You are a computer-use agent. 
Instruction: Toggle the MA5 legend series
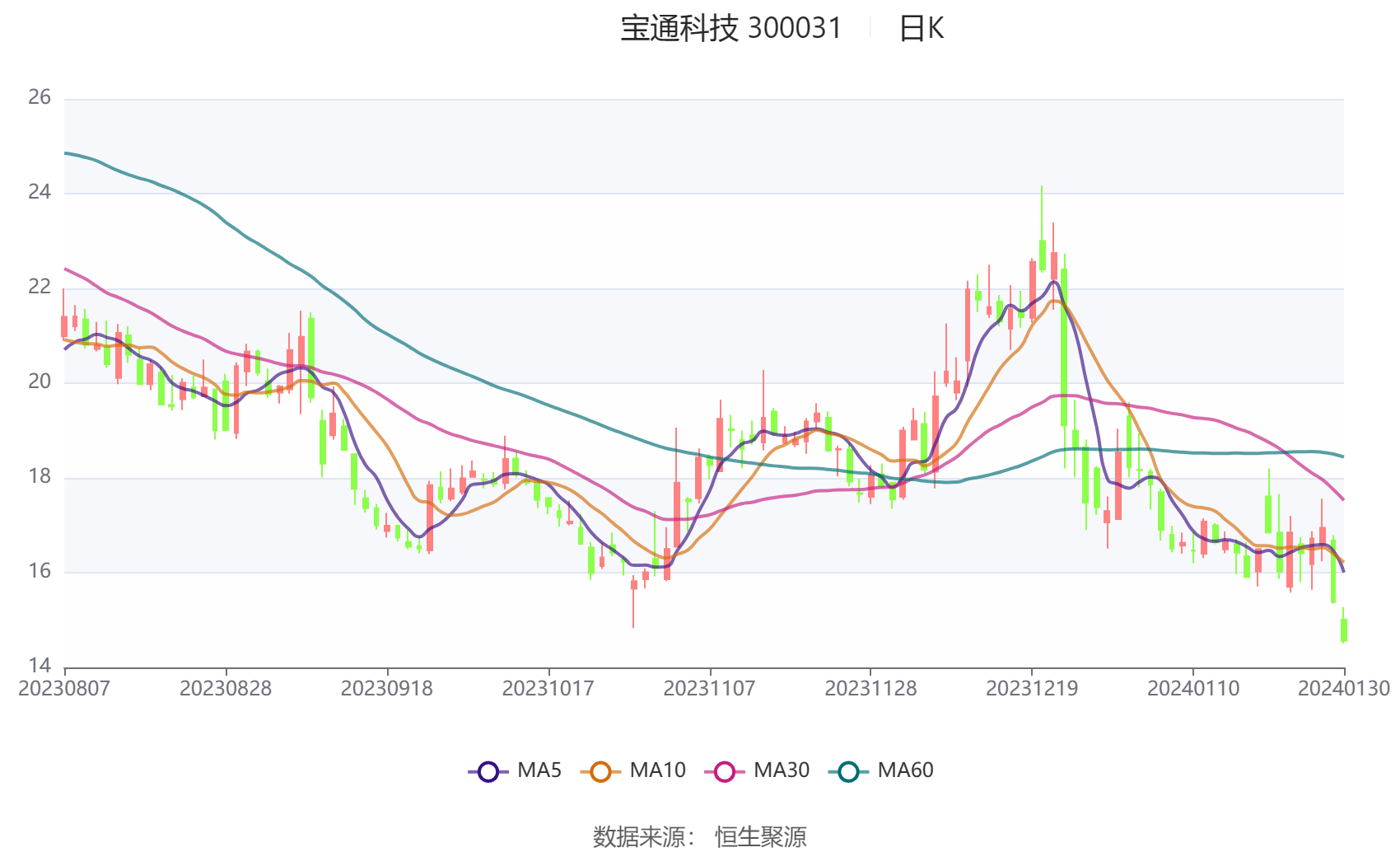click(516, 770)
